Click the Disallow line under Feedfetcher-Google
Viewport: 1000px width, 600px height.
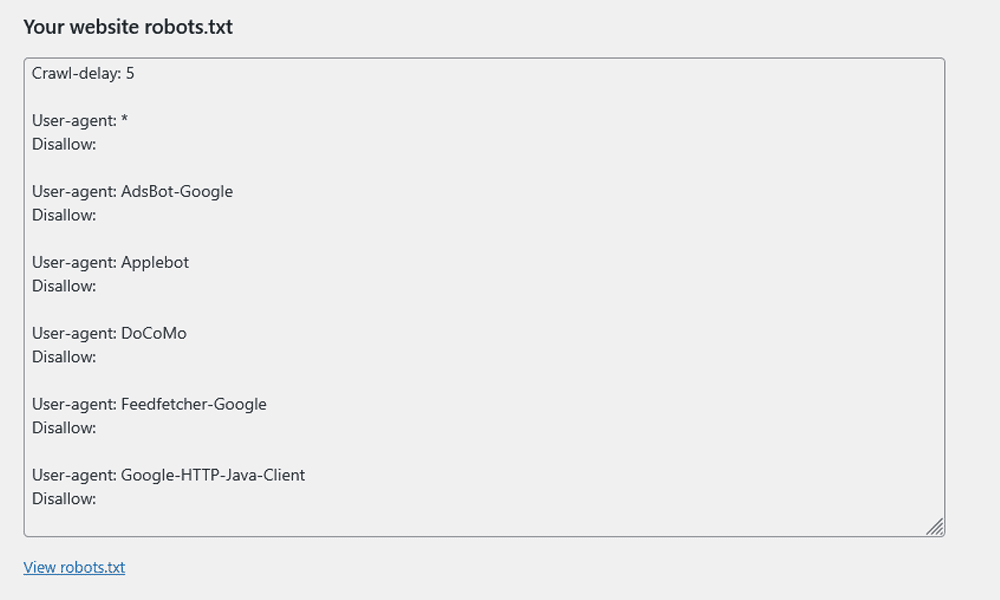64,428
